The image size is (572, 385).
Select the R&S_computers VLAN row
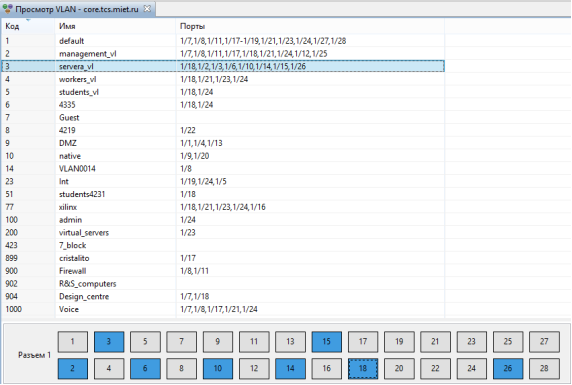(x=223, y=284)
